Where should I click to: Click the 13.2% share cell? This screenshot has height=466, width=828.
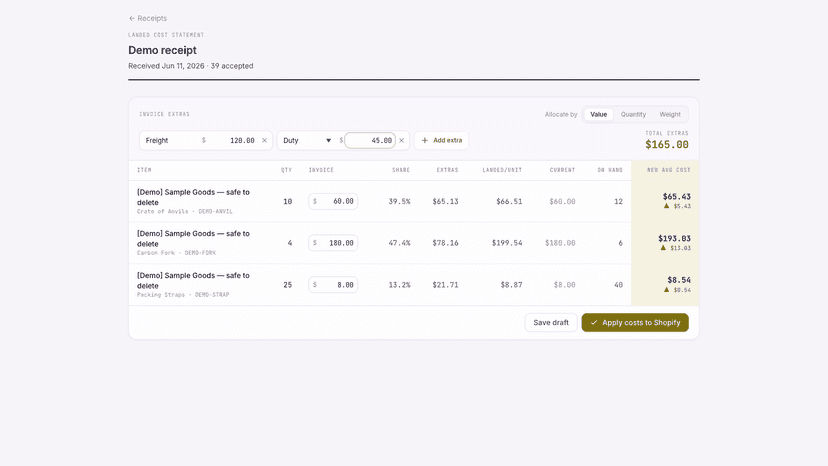pos(399,285)
